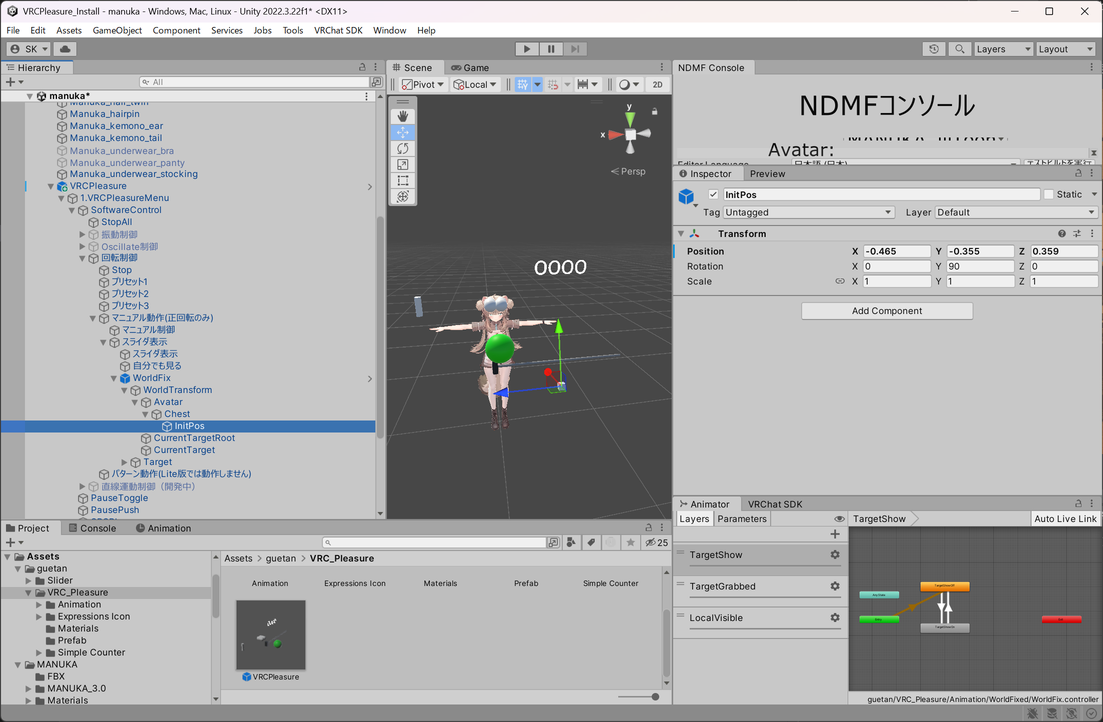The image size is (1103, 722).
Task: Open Transform component help icon
Action: pos(1061,234)
